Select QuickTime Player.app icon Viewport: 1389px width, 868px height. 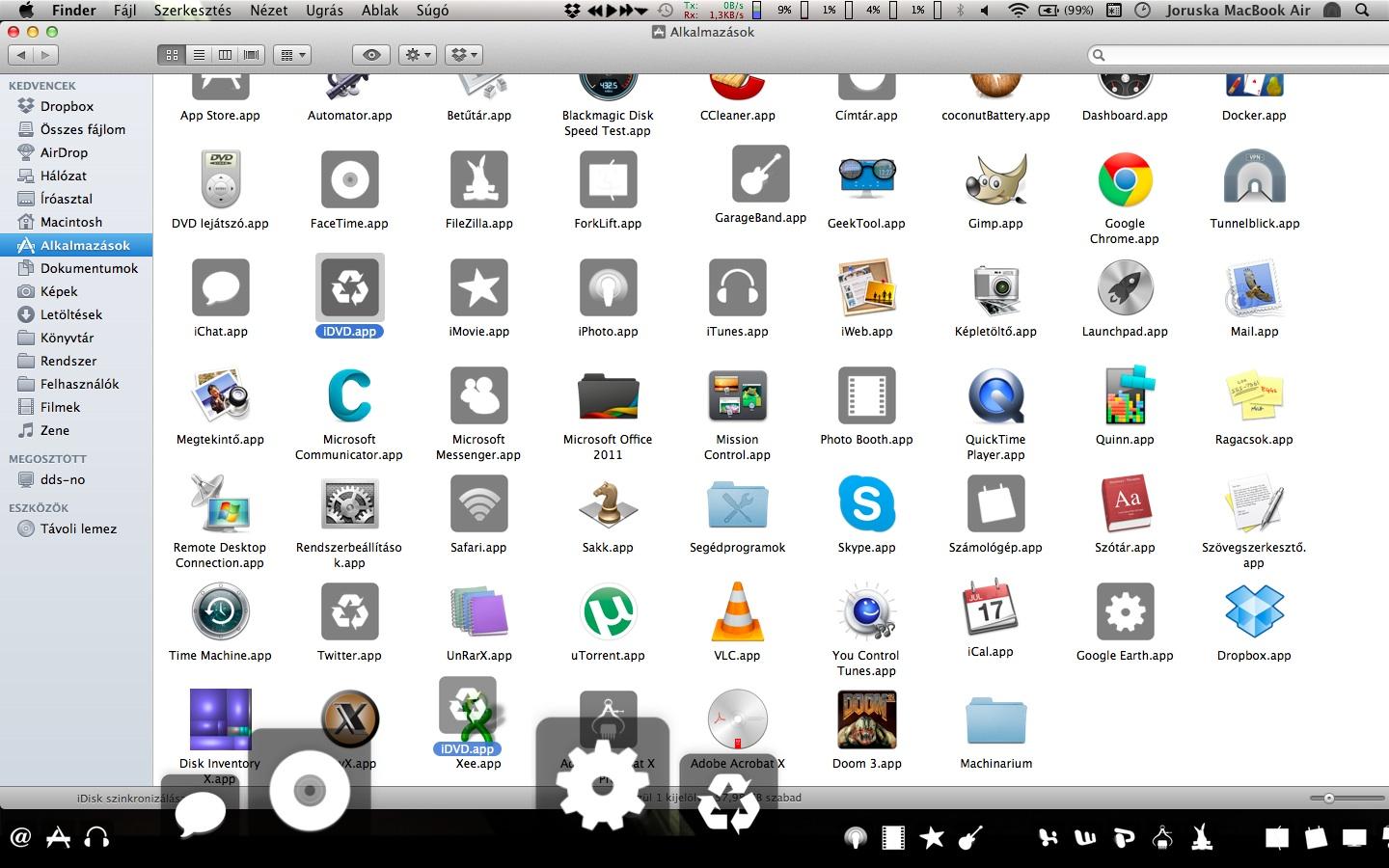[x=995, y=395]
